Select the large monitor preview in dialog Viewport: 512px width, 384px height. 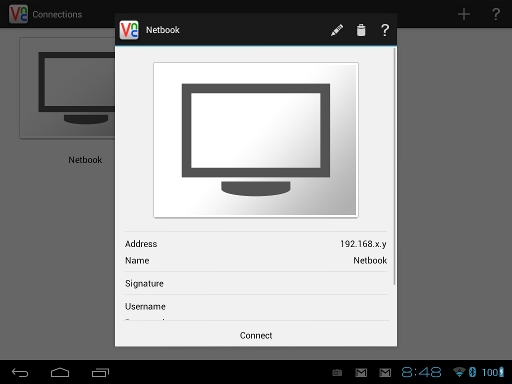[256, 140]
